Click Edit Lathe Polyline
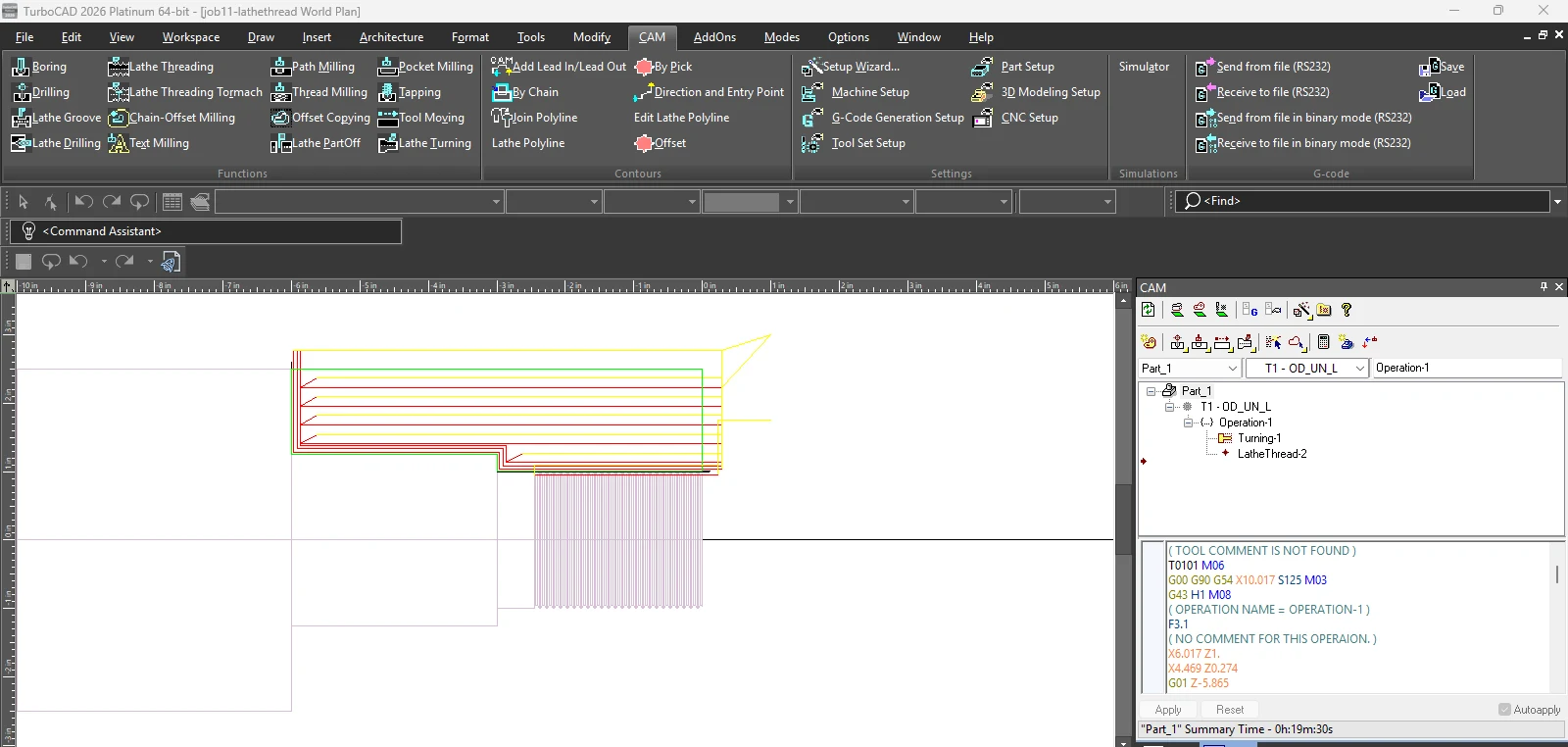Screen dimensions: 1568x747 point(681,118)
